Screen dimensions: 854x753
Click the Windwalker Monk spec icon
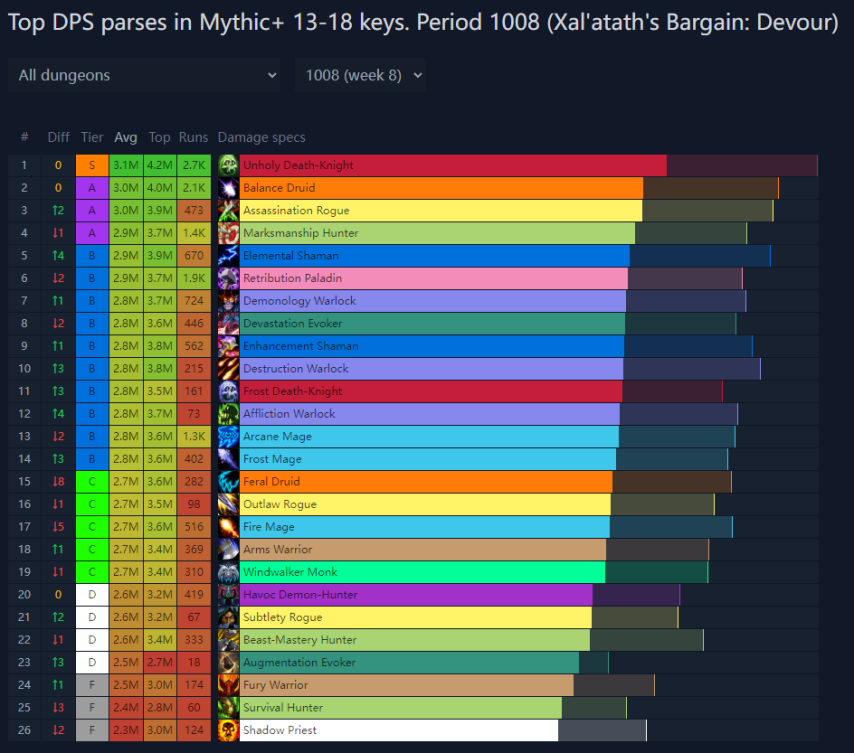pos(228,572)
